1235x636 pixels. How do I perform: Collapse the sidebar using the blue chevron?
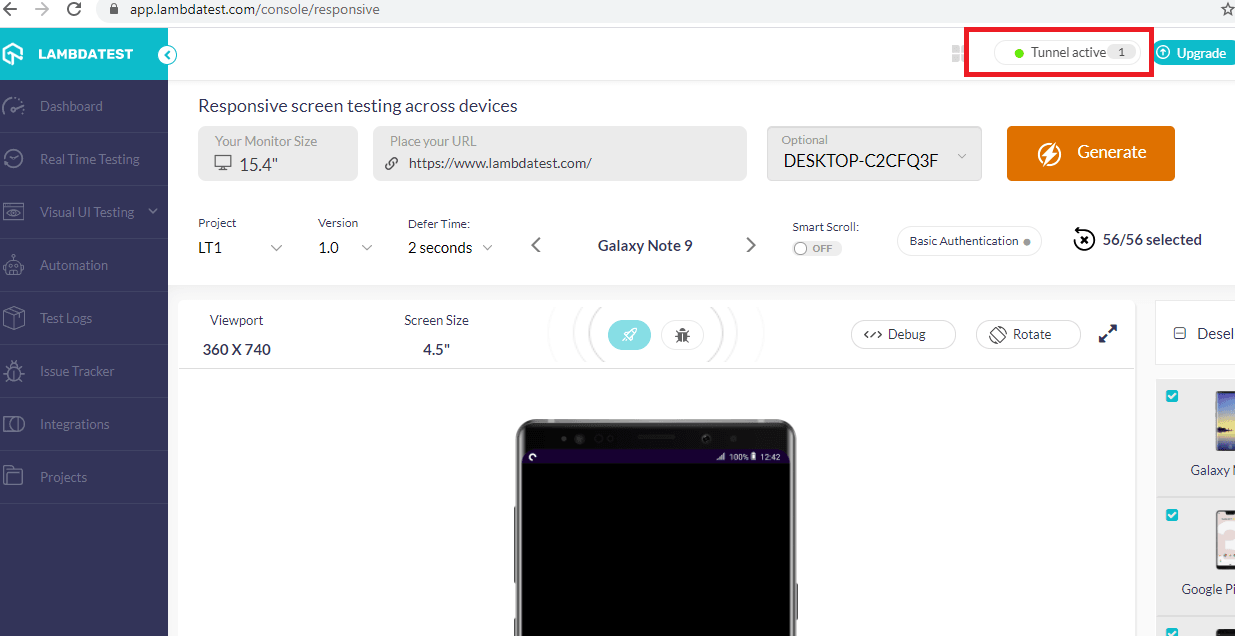point(167,55)
